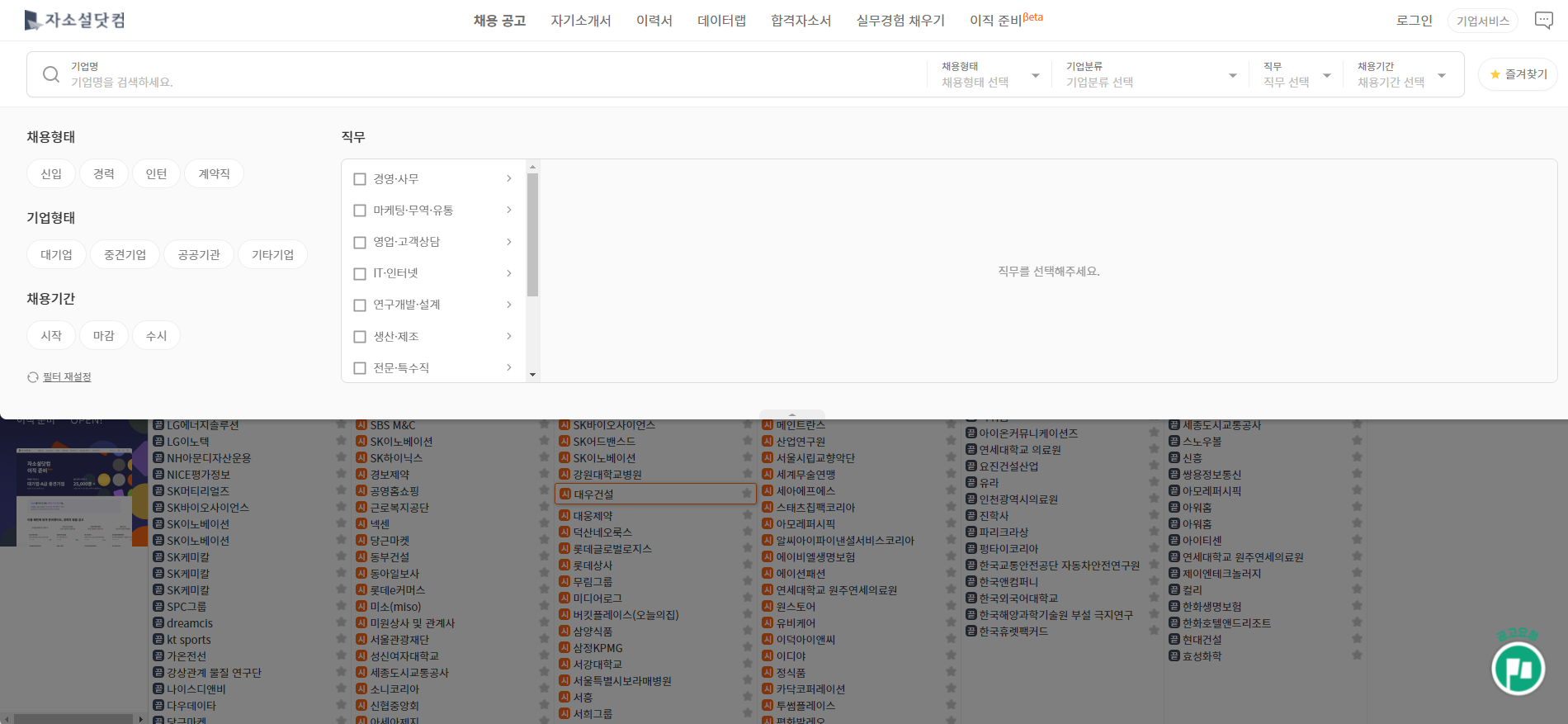
Task: Click the icon beside 컬리
Action: (1174, 590)
